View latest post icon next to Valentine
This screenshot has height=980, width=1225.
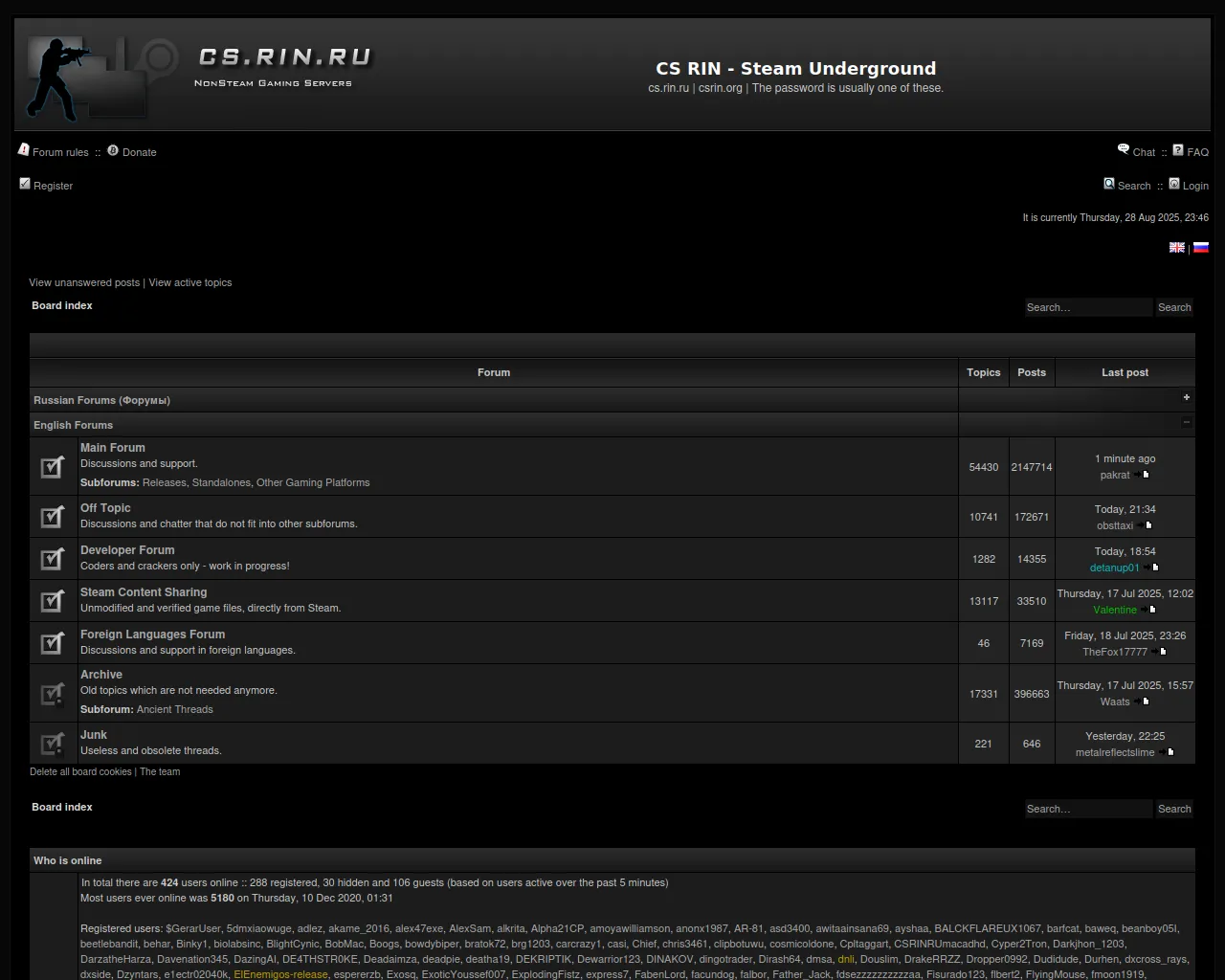pos(1148,610)
